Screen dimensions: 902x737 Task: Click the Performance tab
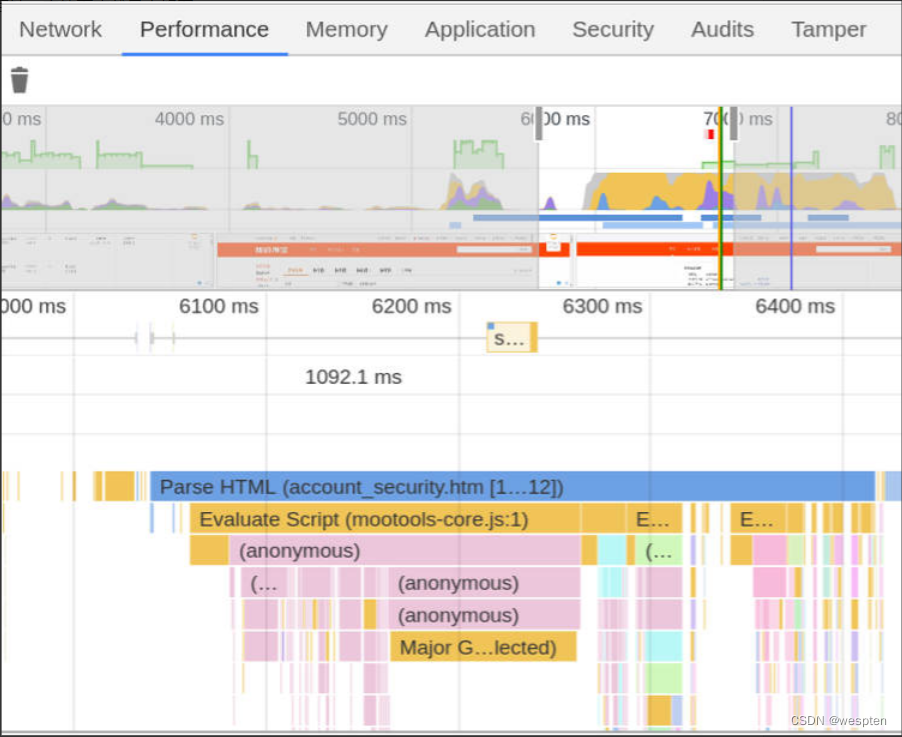click(x=204, y=30)
